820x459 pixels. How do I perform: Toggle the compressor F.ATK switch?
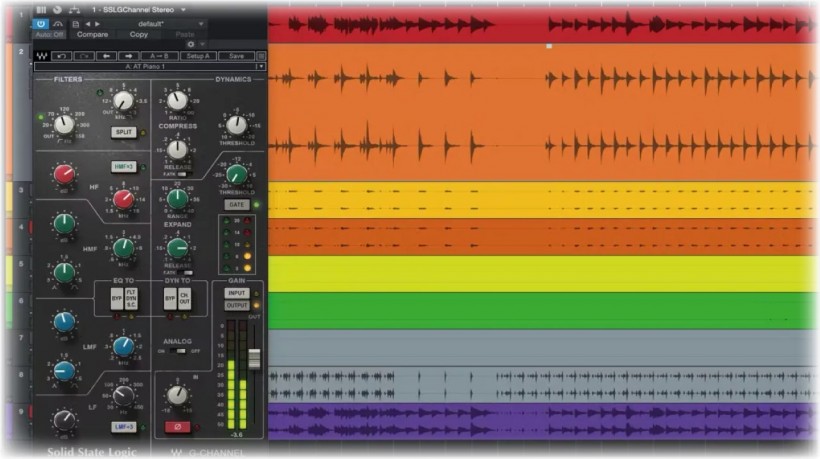[184, 174]
